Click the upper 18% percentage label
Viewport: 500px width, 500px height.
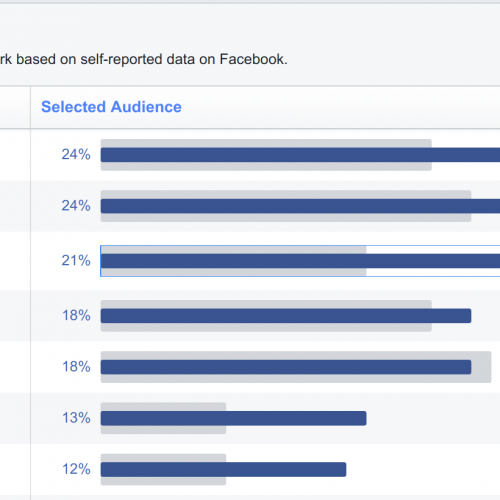pyautogui.click(x=76, y=315)
